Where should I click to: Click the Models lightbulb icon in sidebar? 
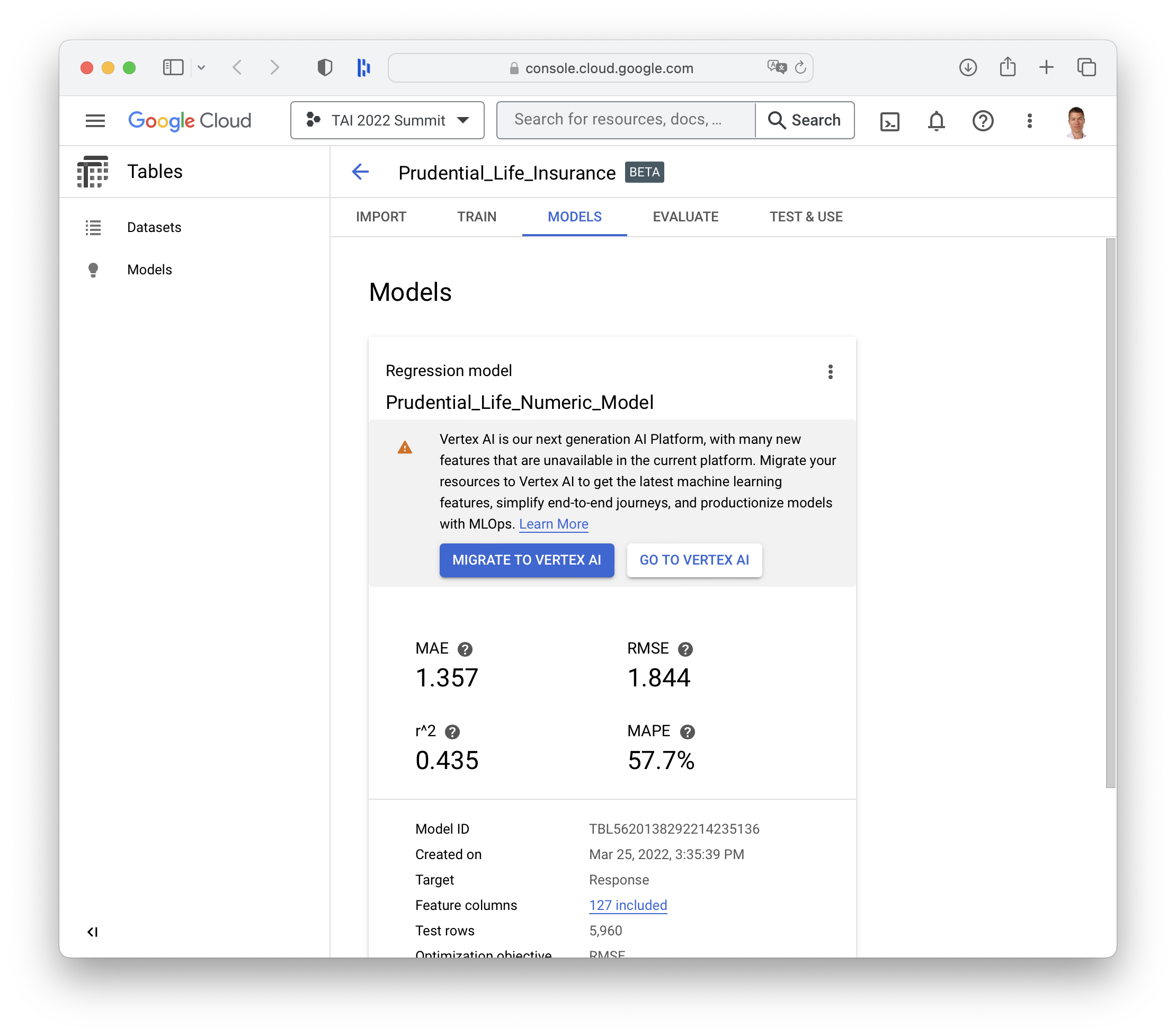click(93, 270)
